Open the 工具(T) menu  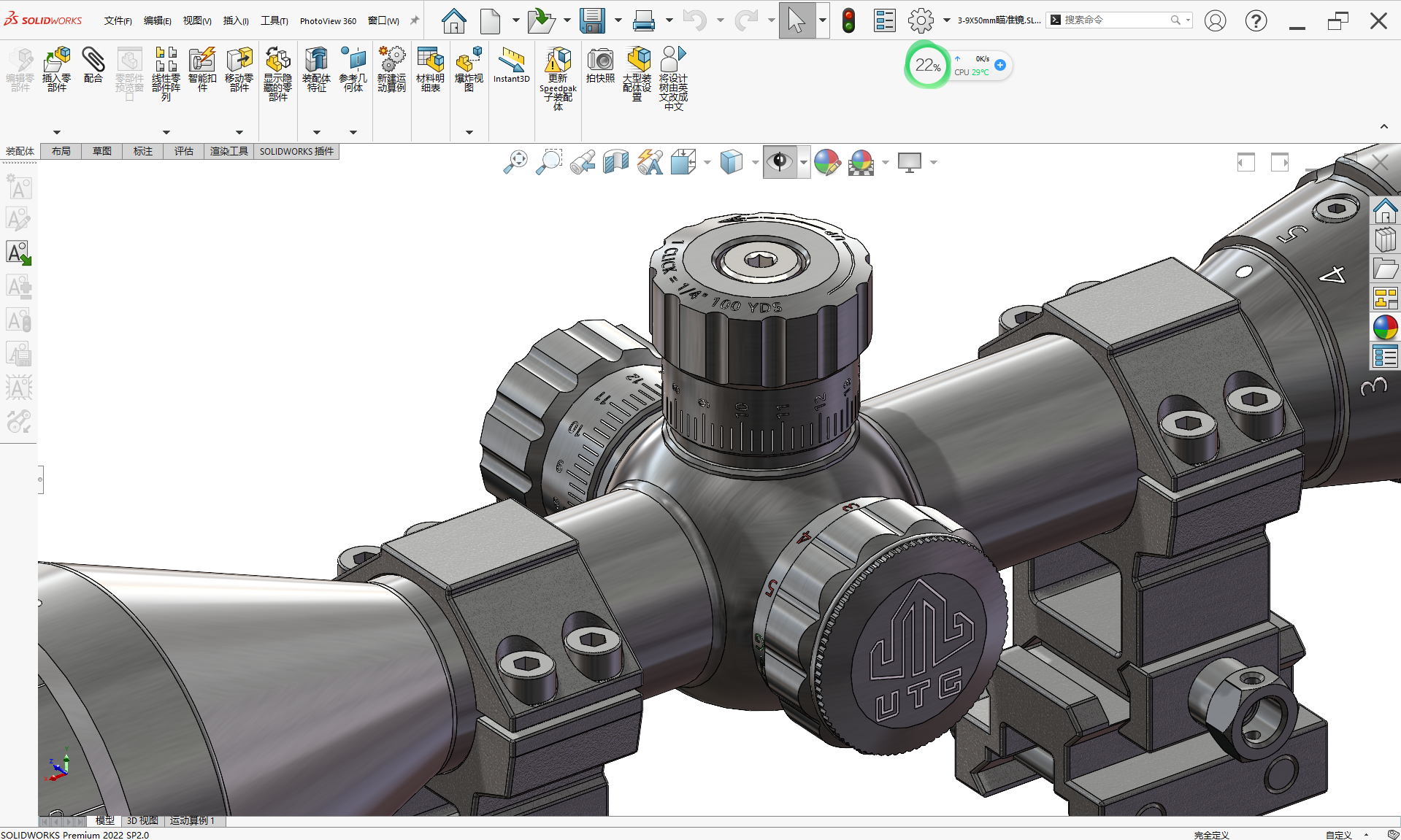click(x=275, y=20)
